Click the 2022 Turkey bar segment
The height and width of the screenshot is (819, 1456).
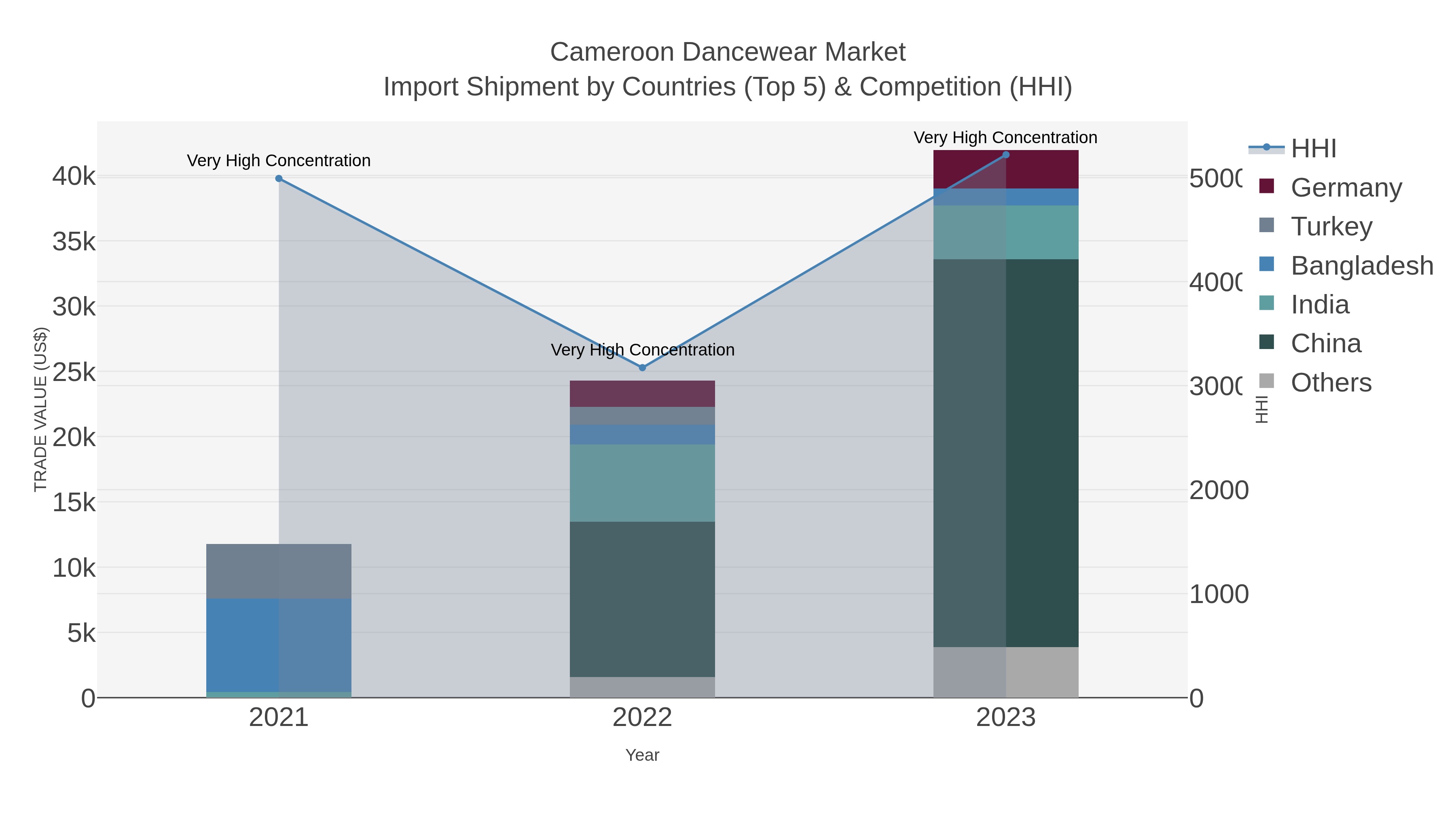click(642, 416)
